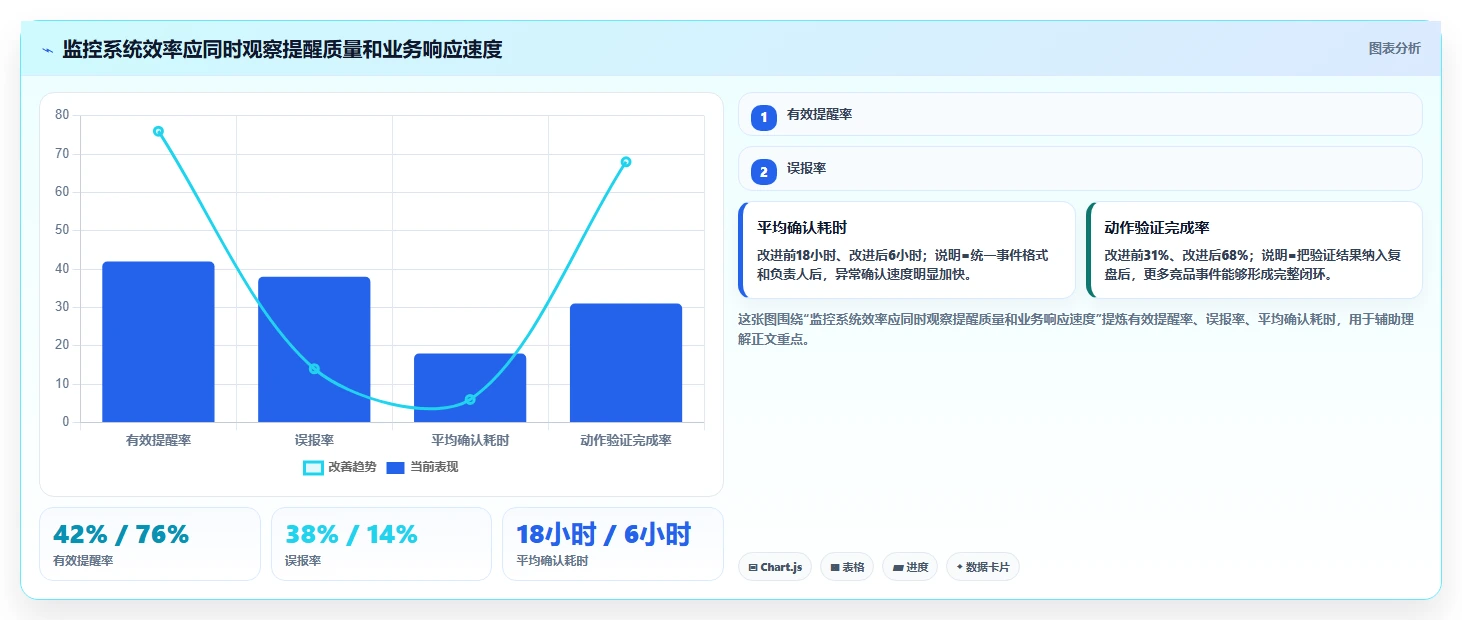Click the trend line point at 68
This screenshot has height=620, width=1462.
(626, 162)
